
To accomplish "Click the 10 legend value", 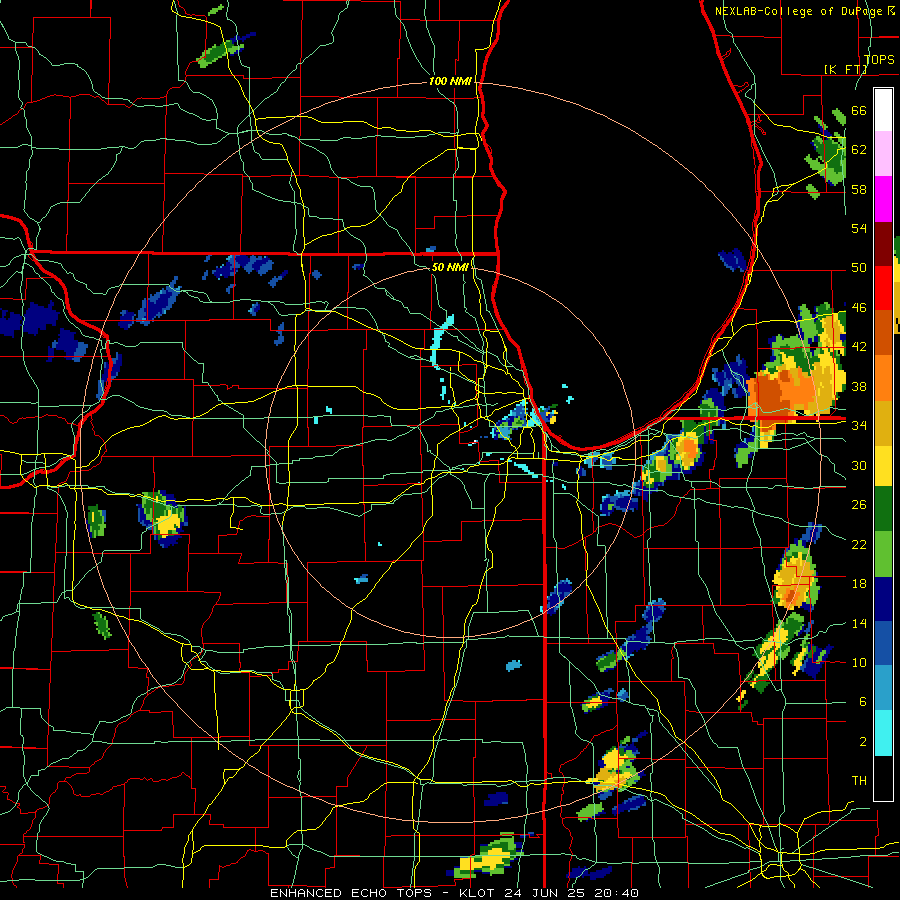I will click(x=859, y=662).
